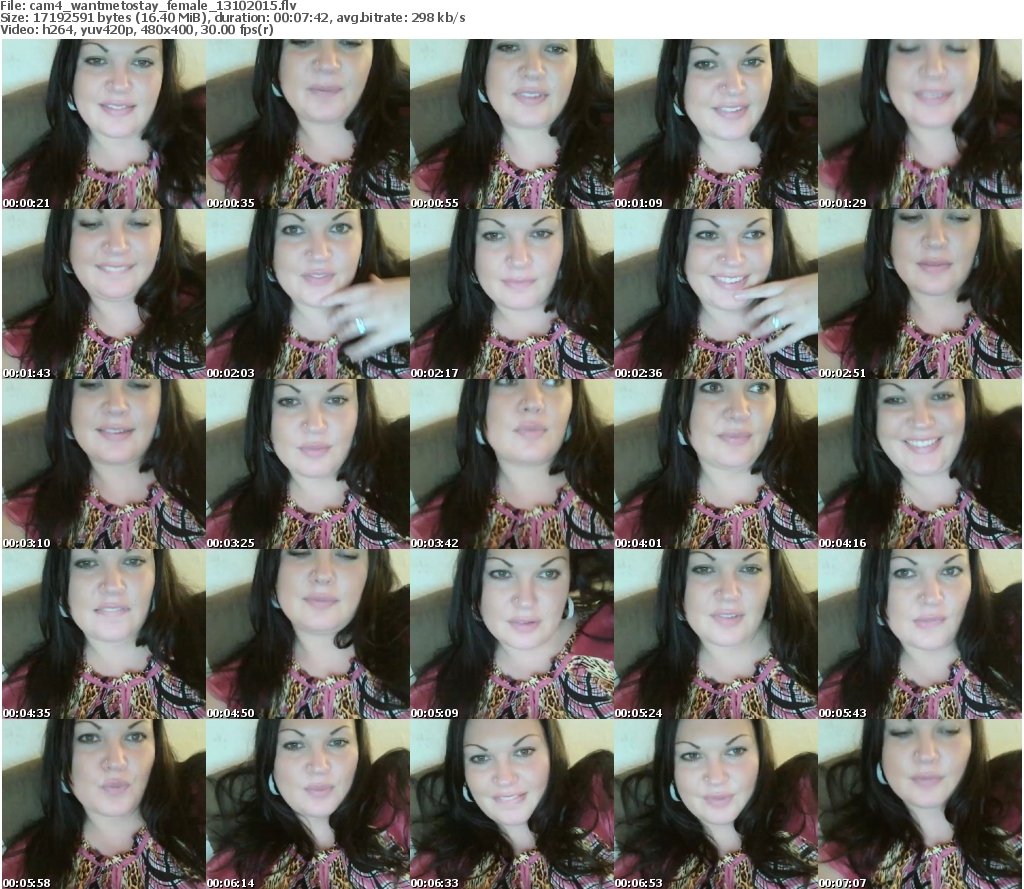Open the frame stamped 00:01:29
The height and width of the screenshot is (889, 1024).
pyautogui.click(x=920, y=124)
